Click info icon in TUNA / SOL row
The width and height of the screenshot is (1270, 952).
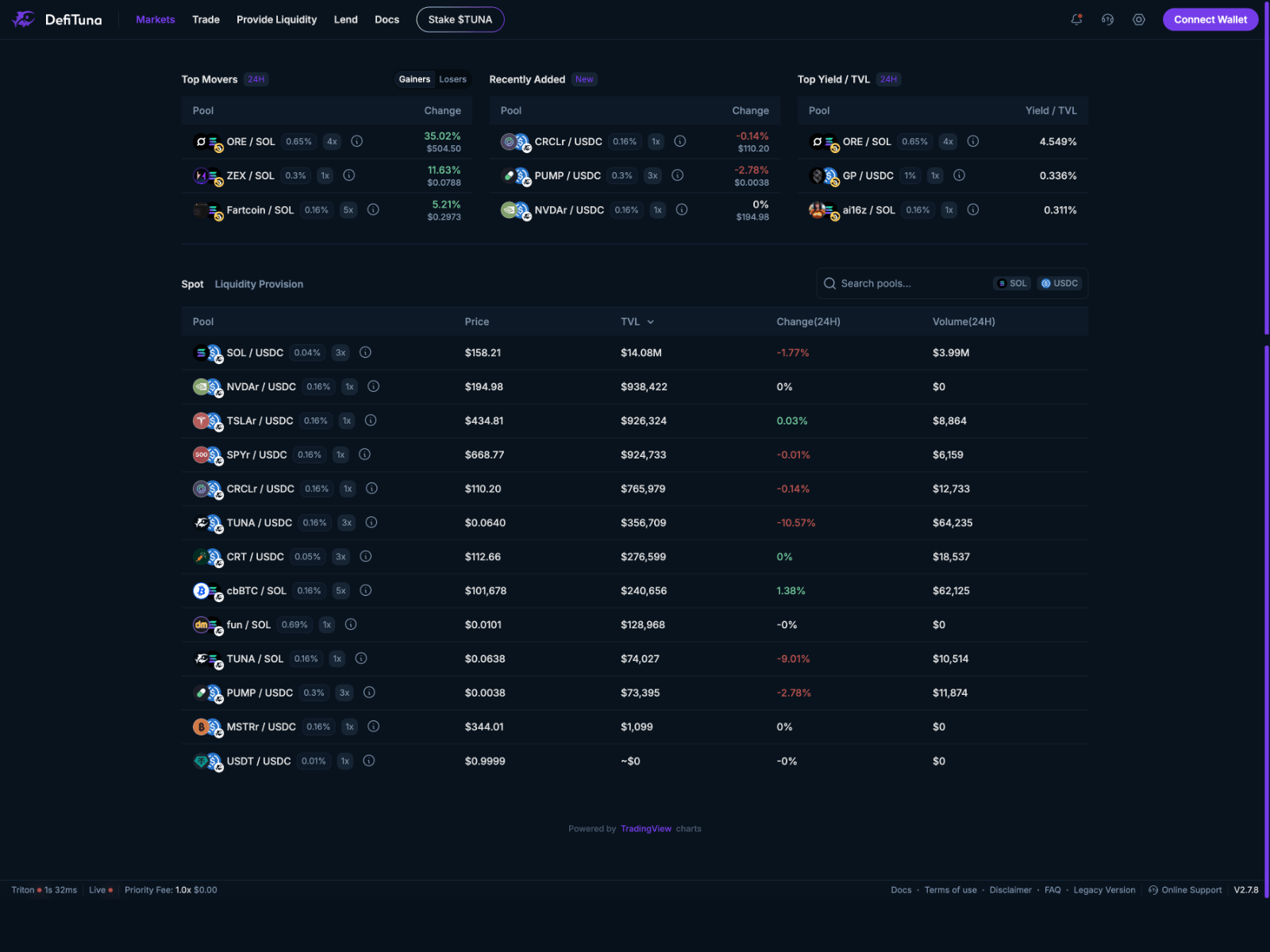[361, 658]
